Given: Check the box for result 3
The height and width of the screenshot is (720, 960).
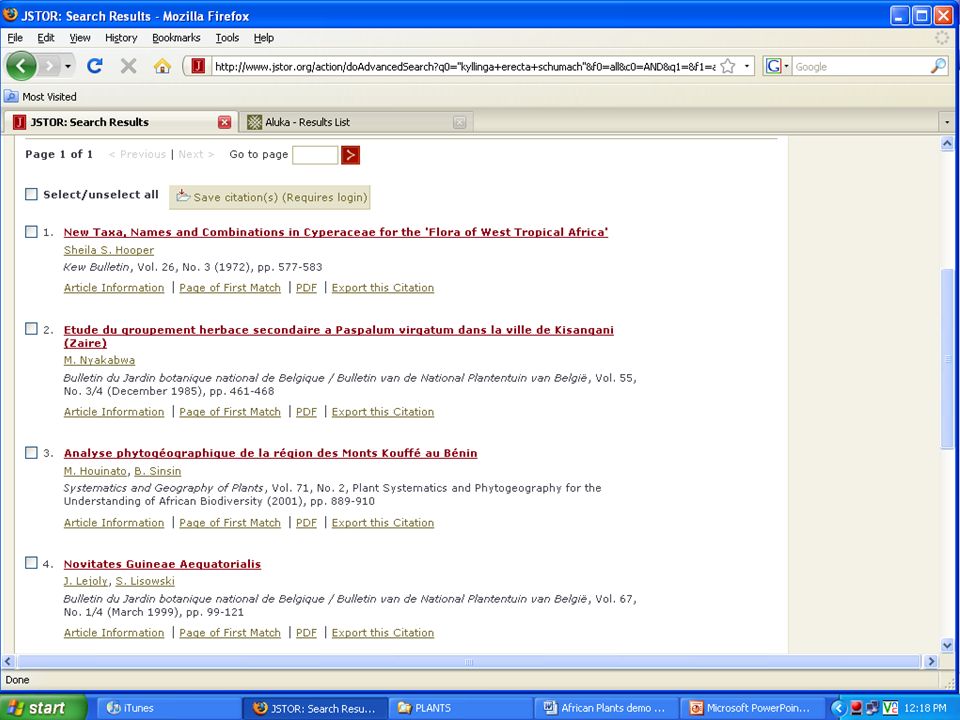Looking at the screenshot, I should click(x=31, y=452).
